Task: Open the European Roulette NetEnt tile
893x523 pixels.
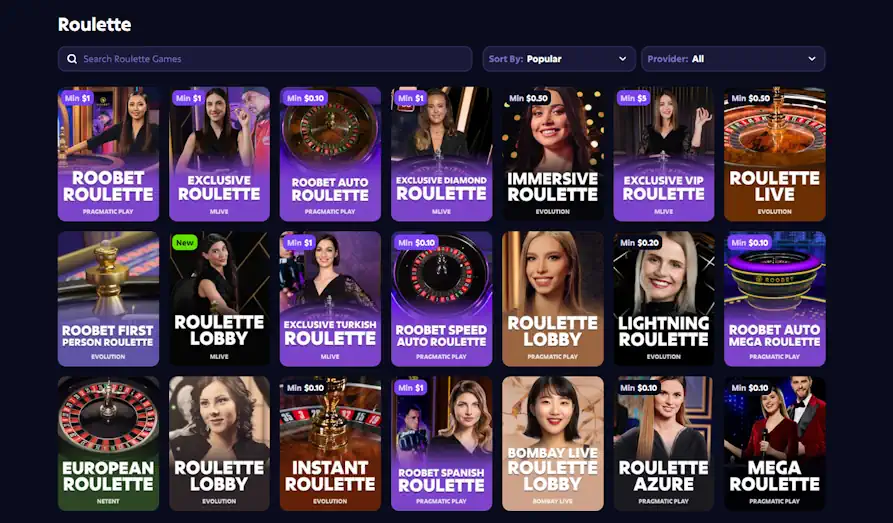Action: [x=108, y=443]
